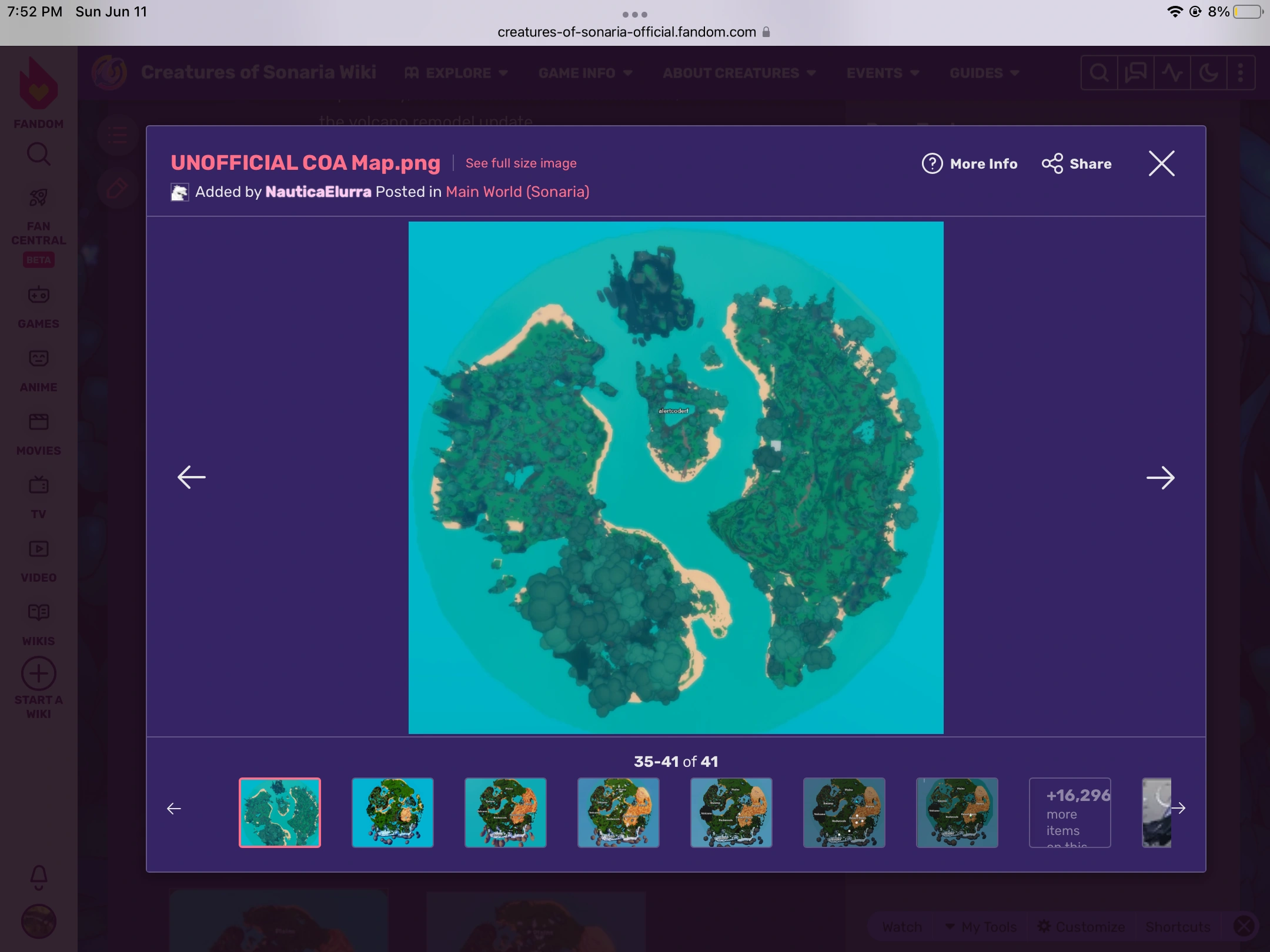Open See full size image link
The image size is (1270, 952).
(521, 163)
